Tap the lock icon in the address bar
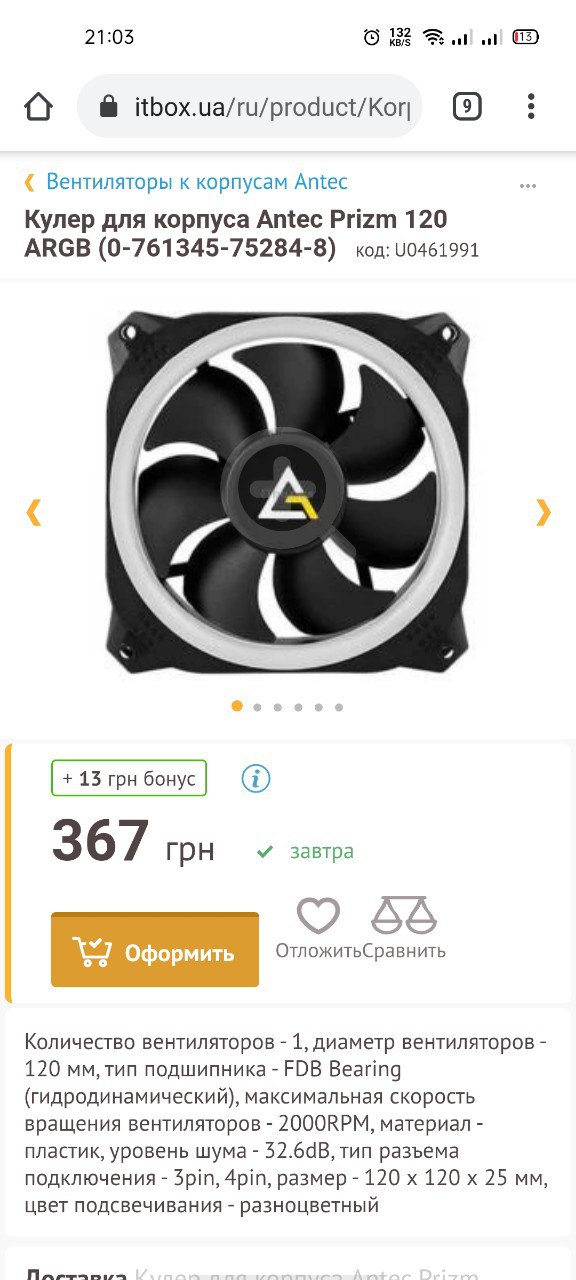Screen dimensions: 576x1280 click(112, 106)
